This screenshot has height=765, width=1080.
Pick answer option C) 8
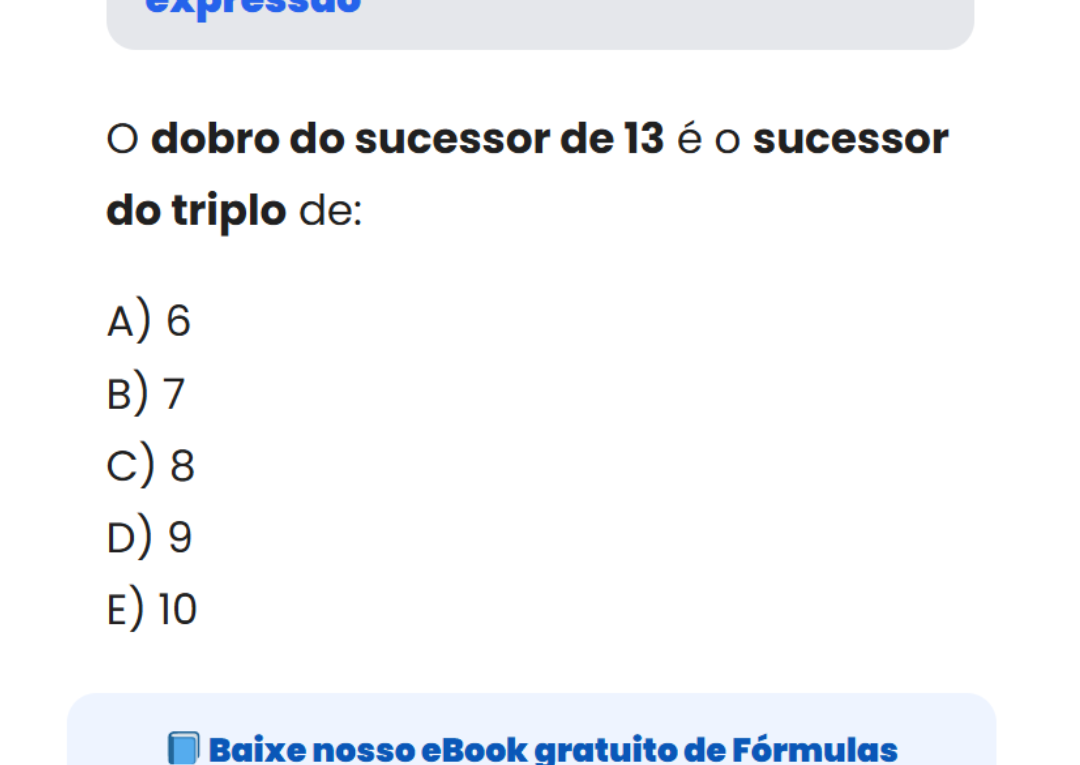(x=151, y=466)
